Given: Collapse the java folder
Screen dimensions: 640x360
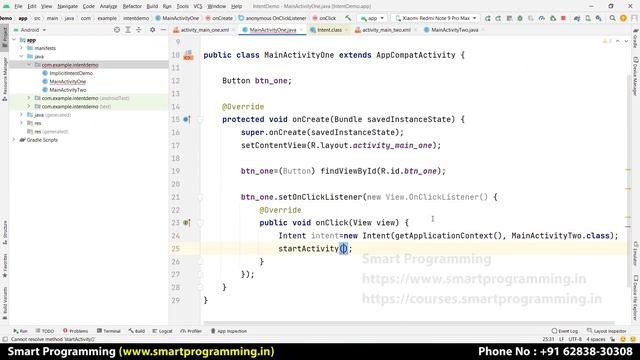Looking at the screenshot, I should click(x=22, y=56).
